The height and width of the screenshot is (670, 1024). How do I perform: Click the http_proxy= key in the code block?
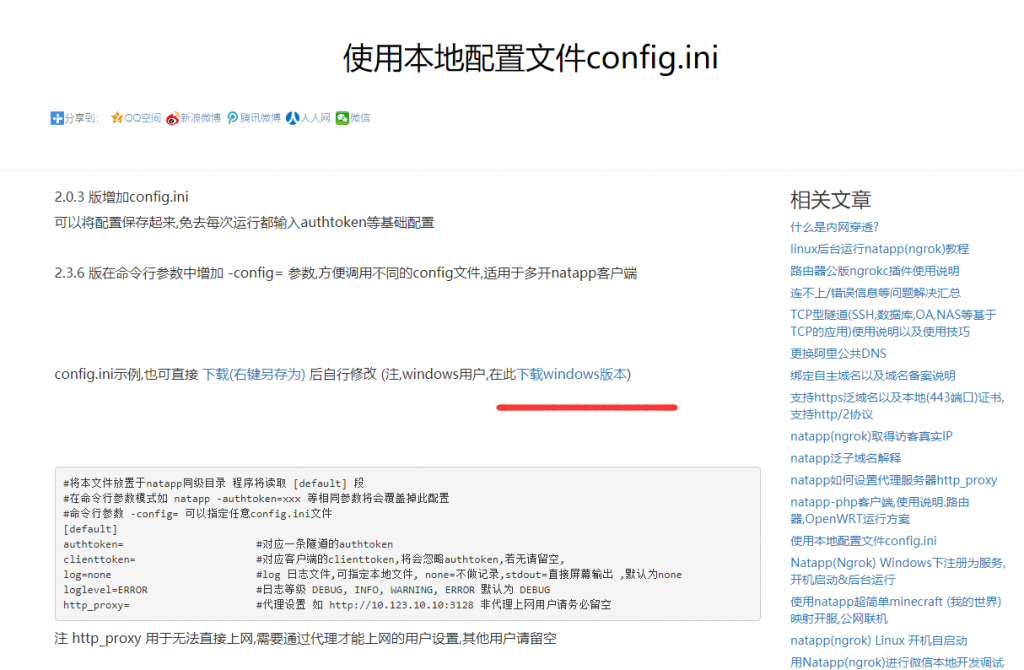tap(96, 605)
